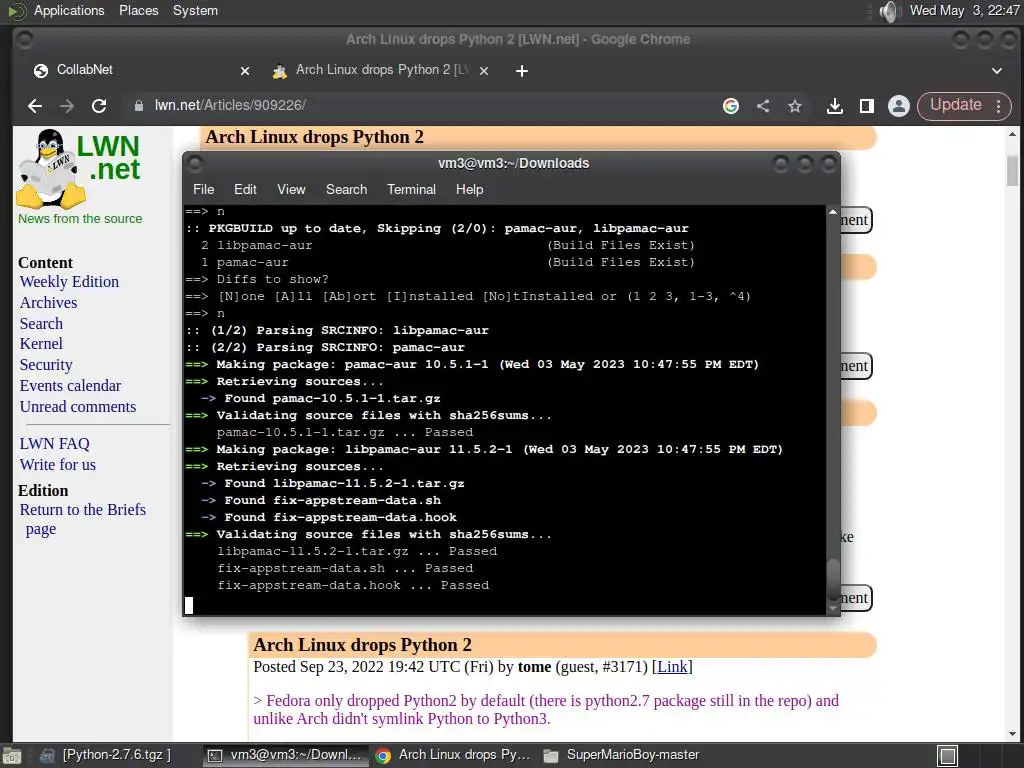Click the workspace switcher in bottom panel

[948, 756]
